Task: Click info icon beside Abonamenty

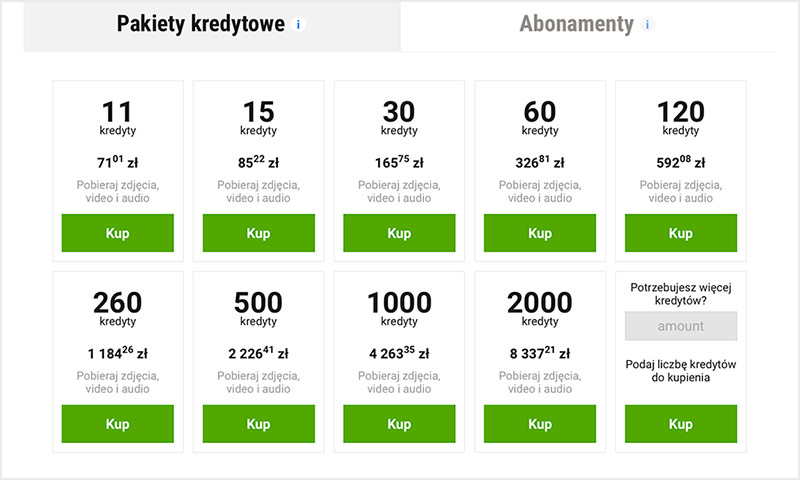Action: 648,24
